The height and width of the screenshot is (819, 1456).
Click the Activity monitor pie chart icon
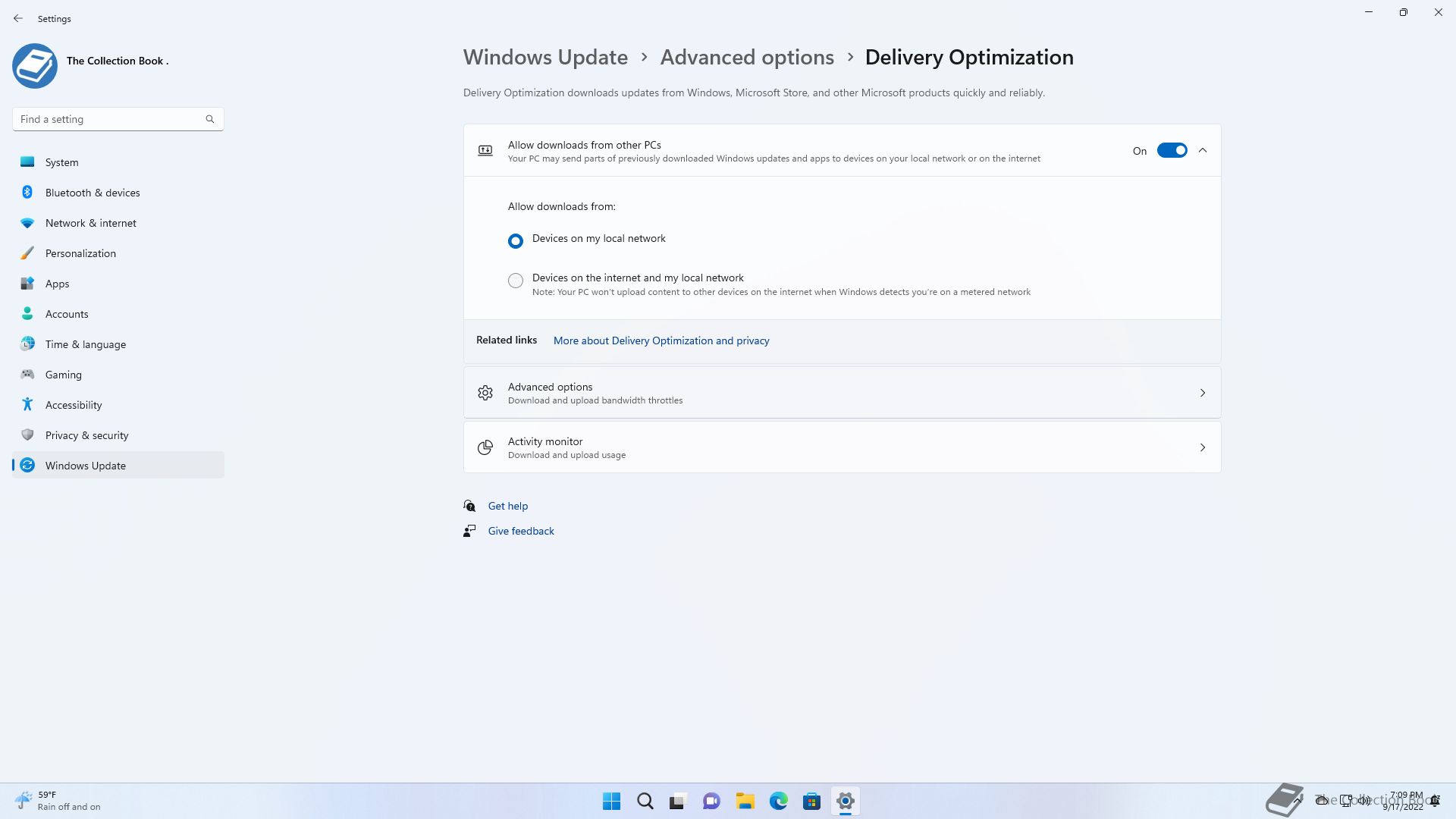[485, 447]
